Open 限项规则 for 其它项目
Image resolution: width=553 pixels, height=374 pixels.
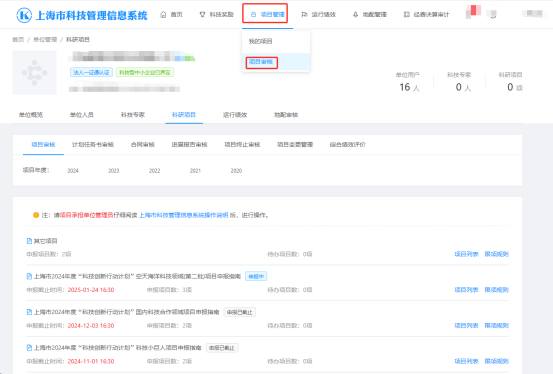(497, 254)
